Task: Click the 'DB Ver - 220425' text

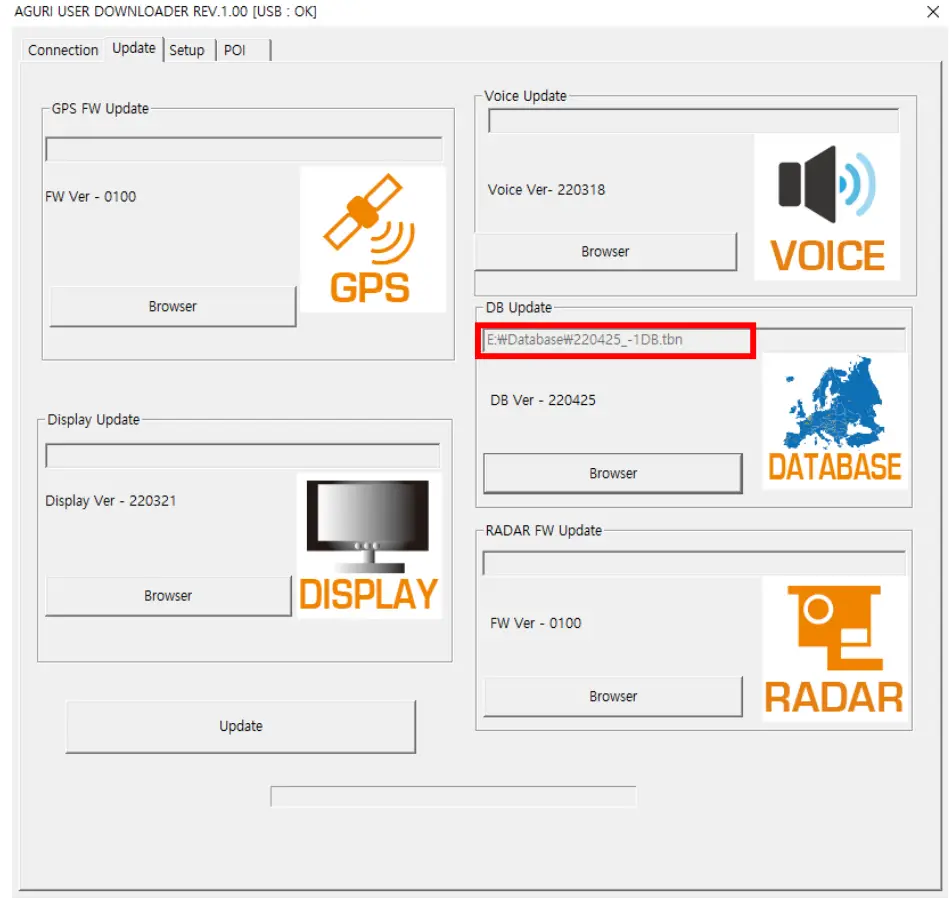Action: pyautogui.click(x=543, y=400)
